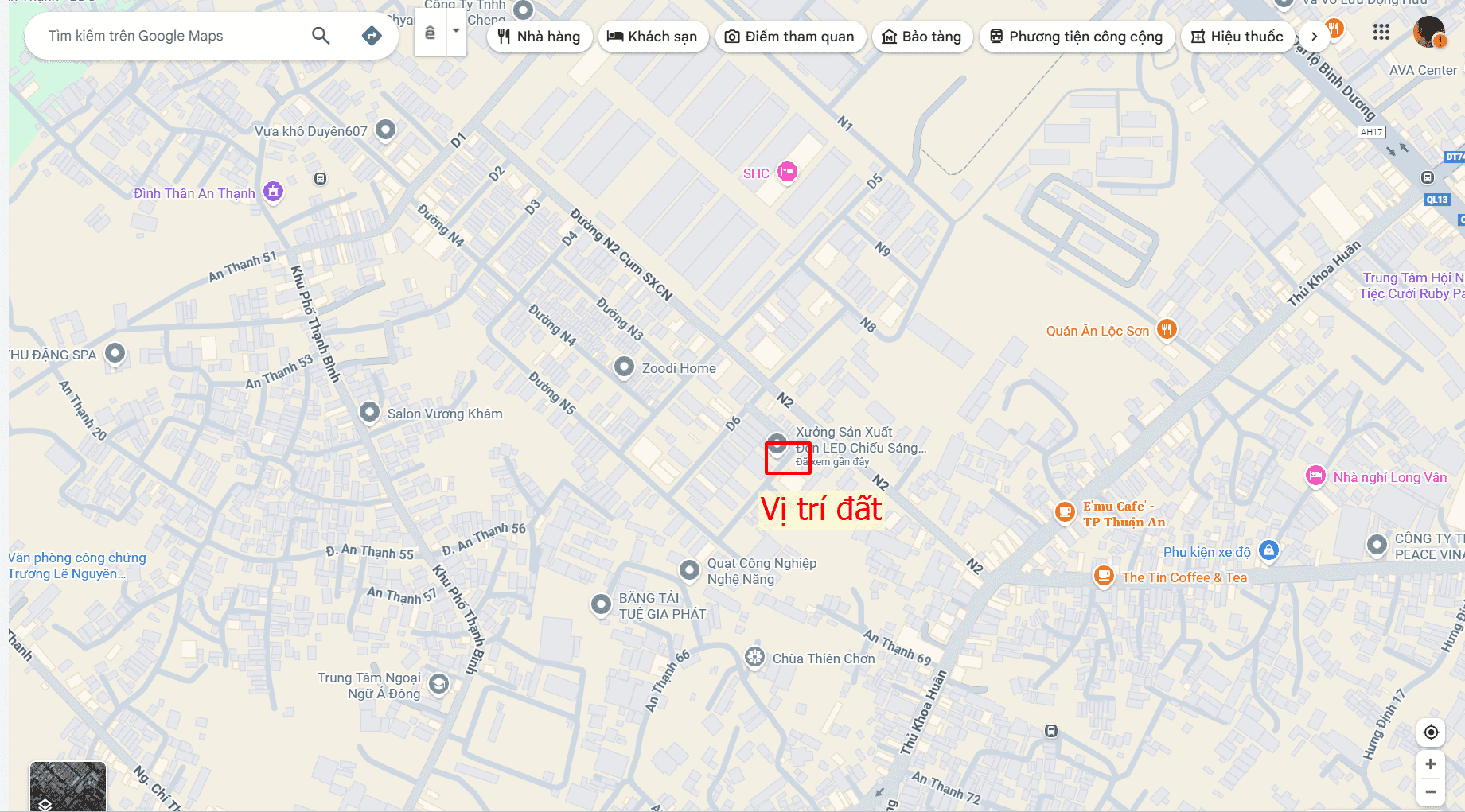Focus the Tìm kiếm trên Google Maps field

click(167, 36)
